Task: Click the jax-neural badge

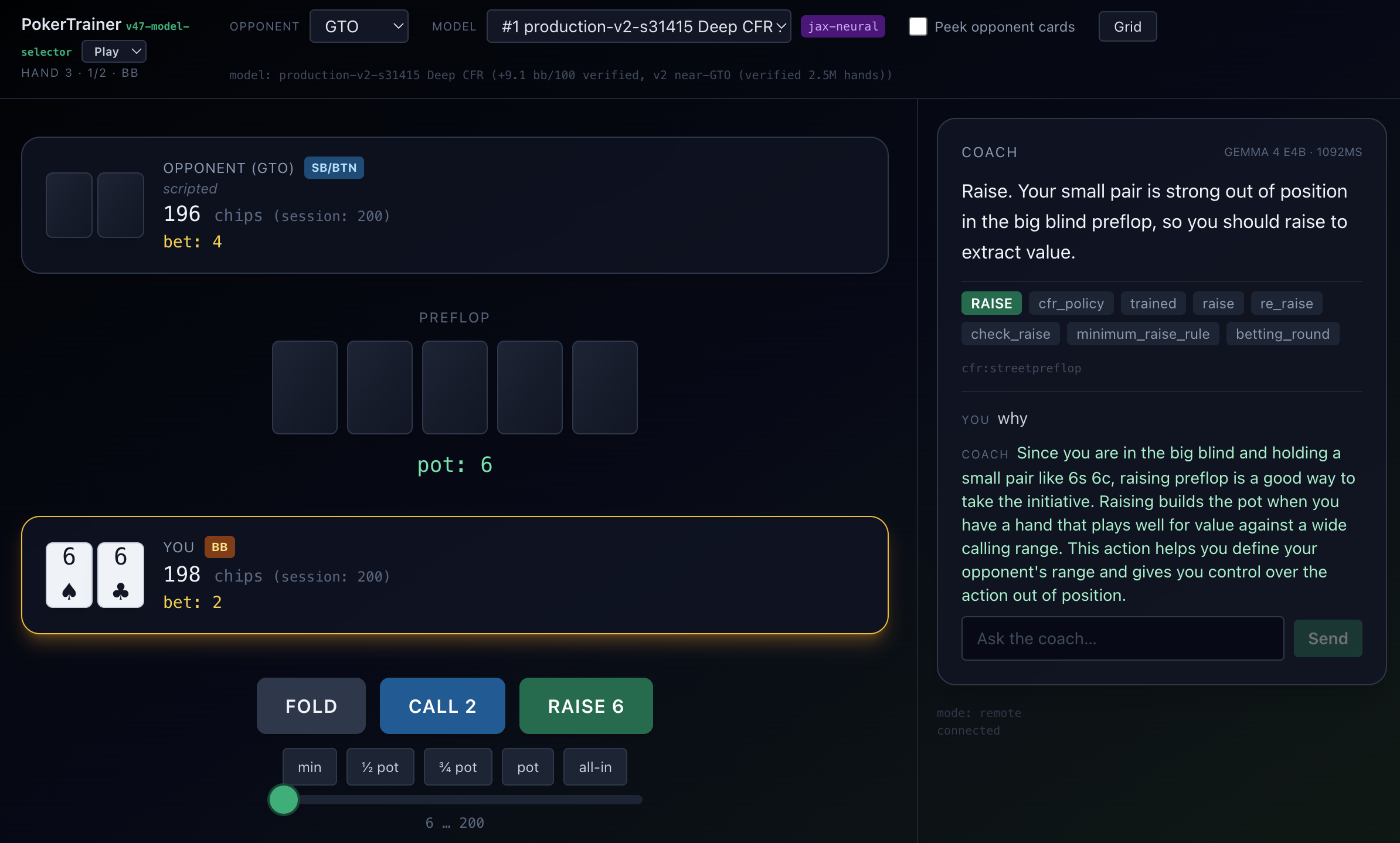Action: click(842, 26)
